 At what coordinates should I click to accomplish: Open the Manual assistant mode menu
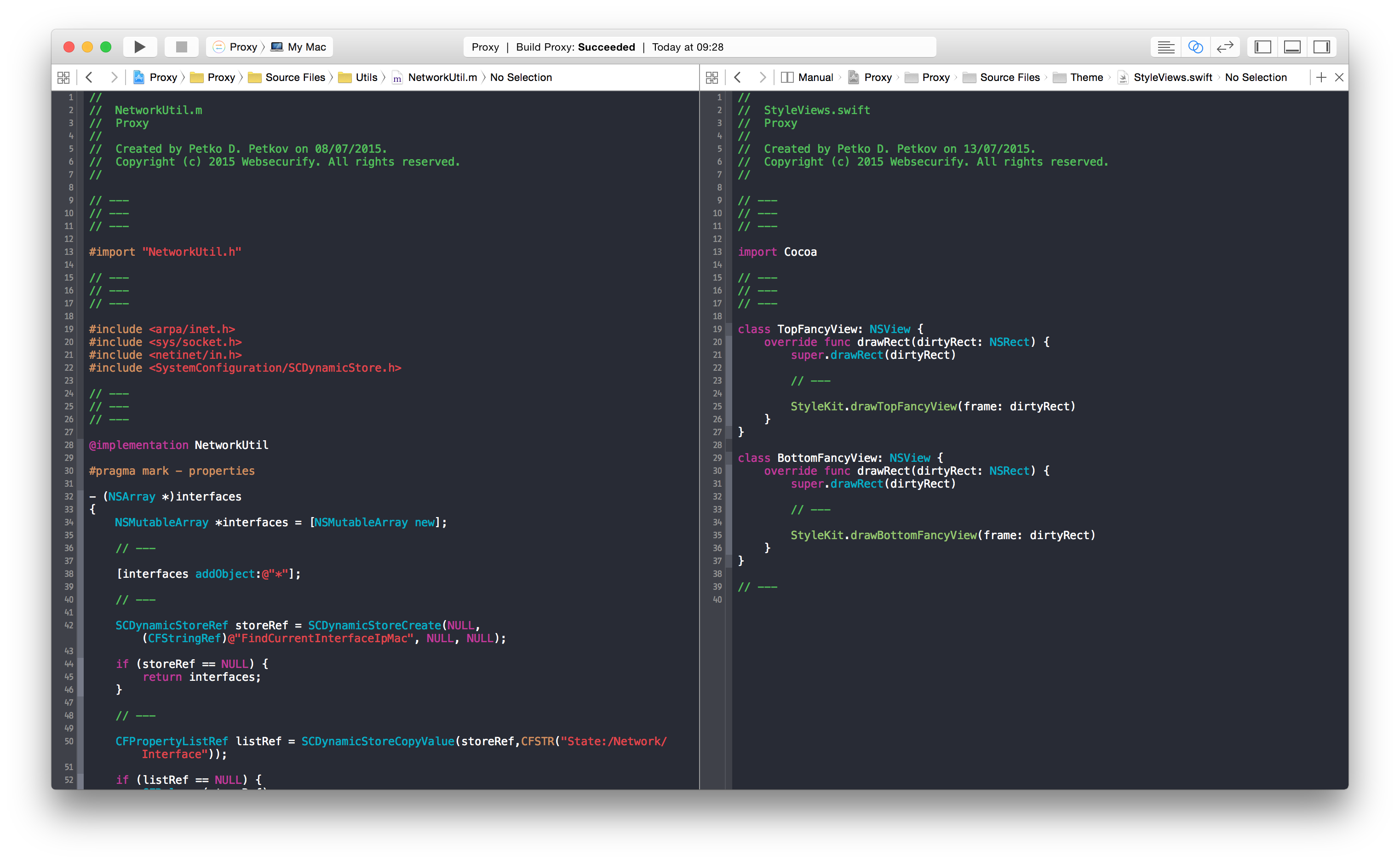(807, 77)
